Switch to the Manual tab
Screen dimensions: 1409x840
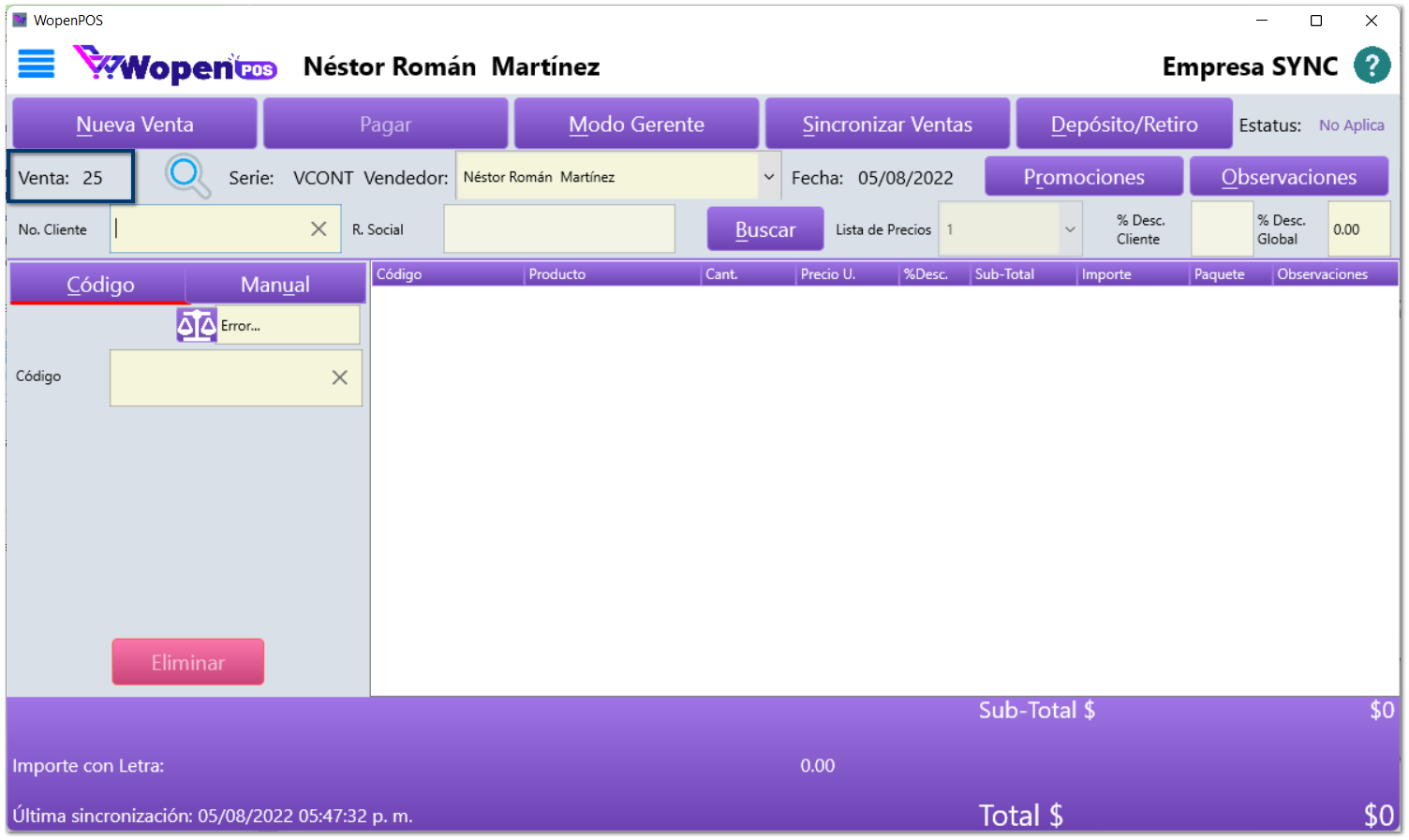coord(274,285)
